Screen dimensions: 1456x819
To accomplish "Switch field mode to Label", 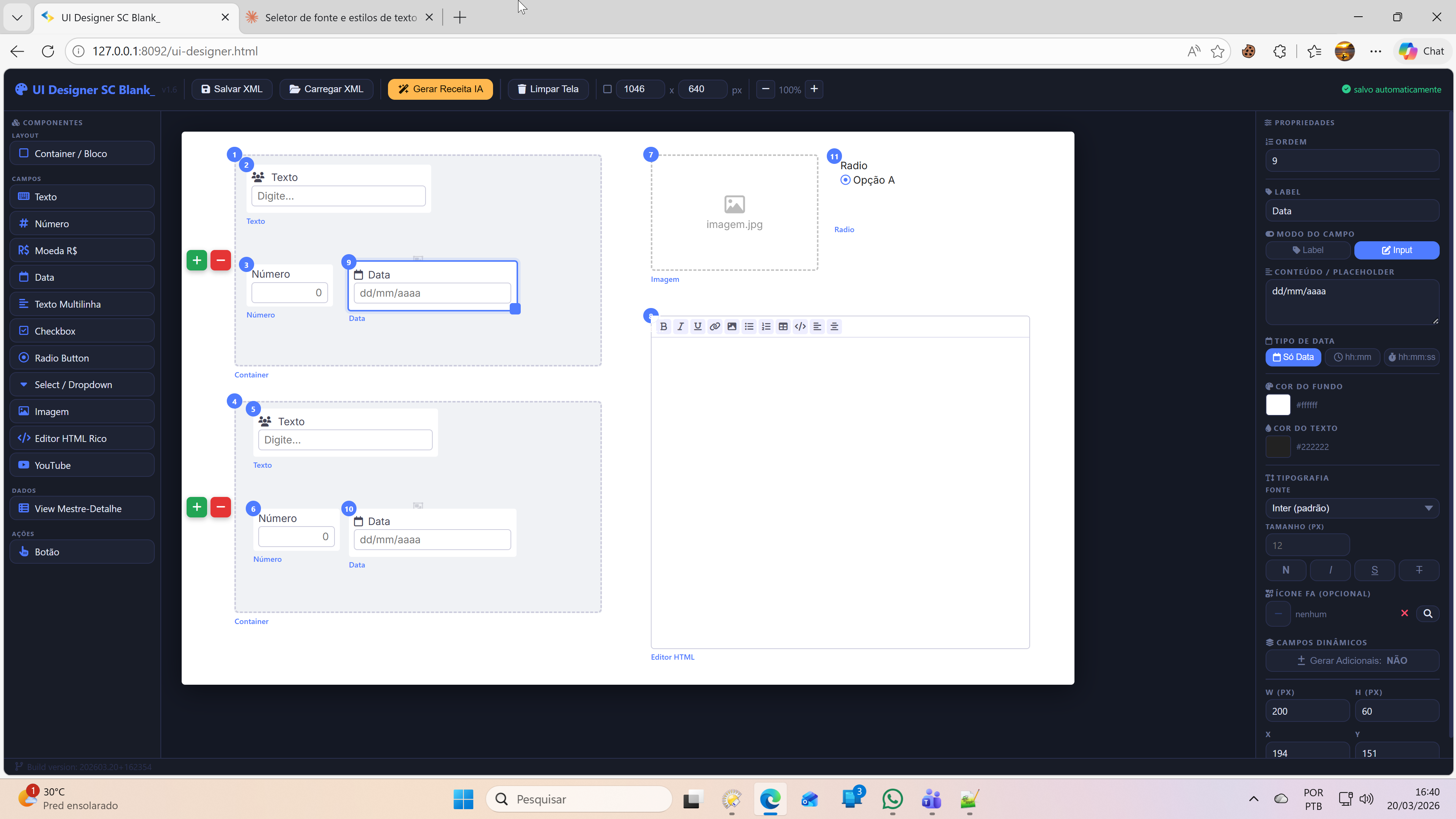I will pyautogui.click(x=1307, y=250).
